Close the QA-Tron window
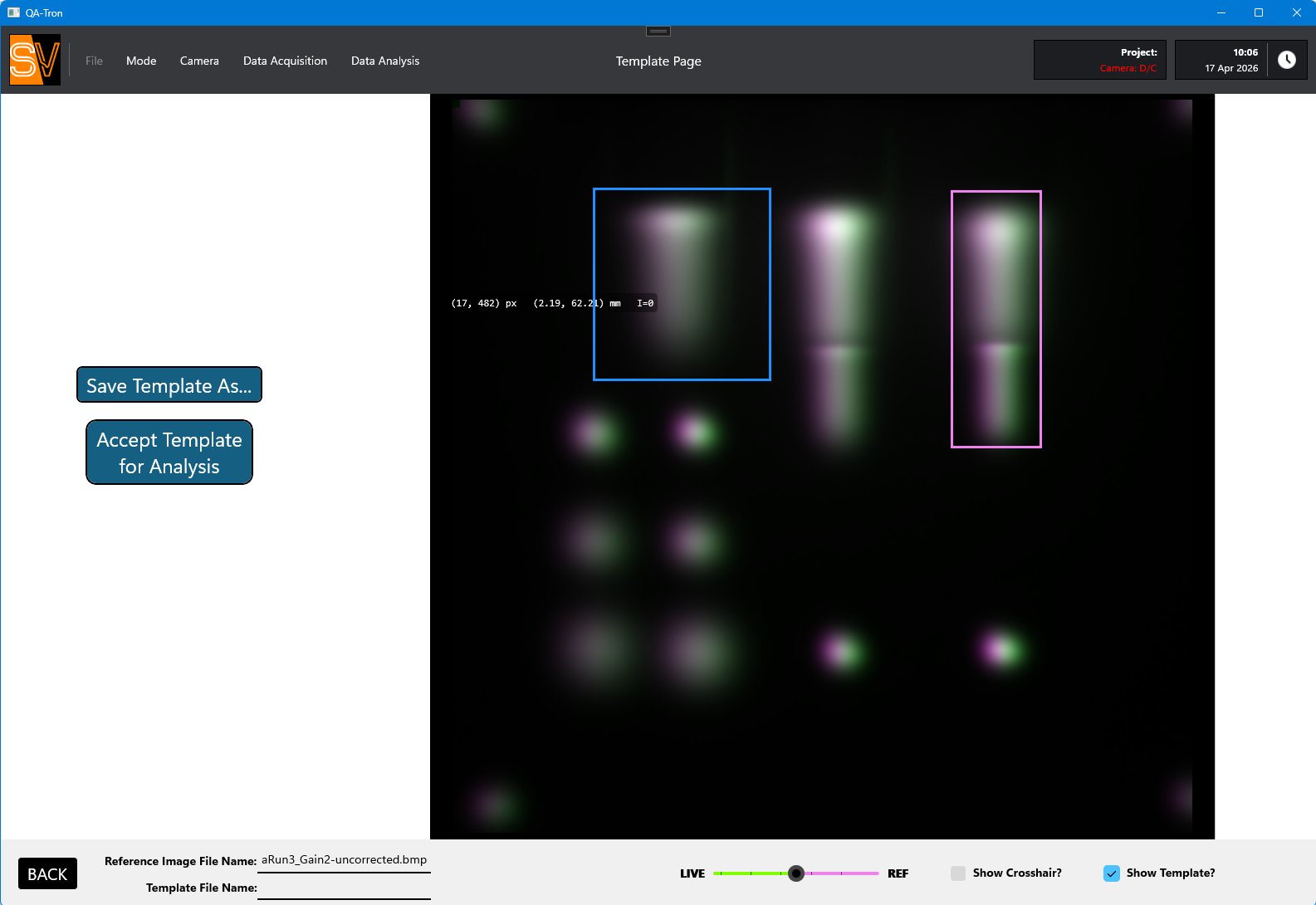 tap(1297, 12)
